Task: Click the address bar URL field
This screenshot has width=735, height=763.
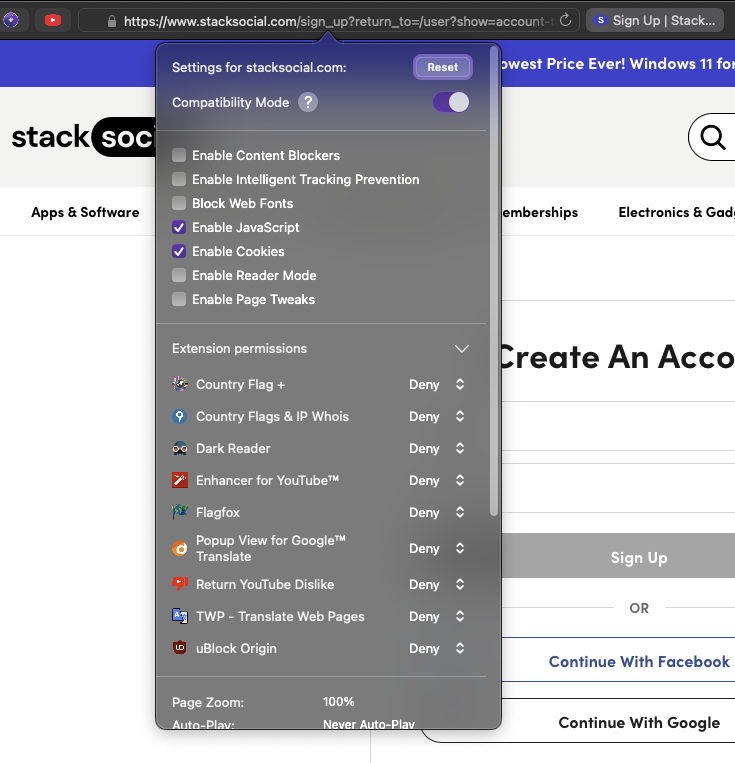Action: [329, 20]
